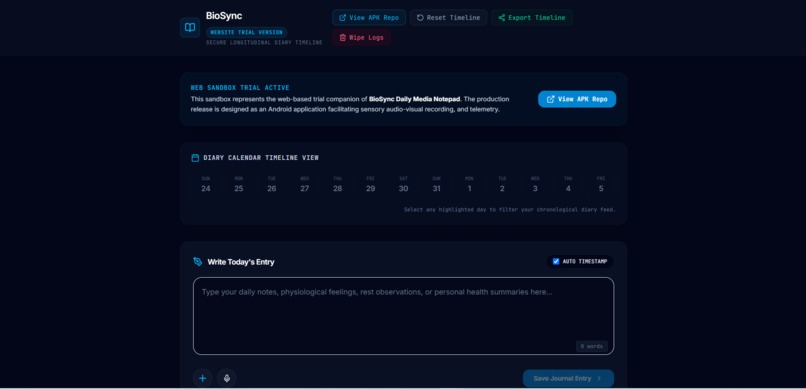Viewport: 806px width, 389px height.
Task: Click the Diary Calendar Timeline View heading
Action: pyautogui.click(x=261, y=158)
